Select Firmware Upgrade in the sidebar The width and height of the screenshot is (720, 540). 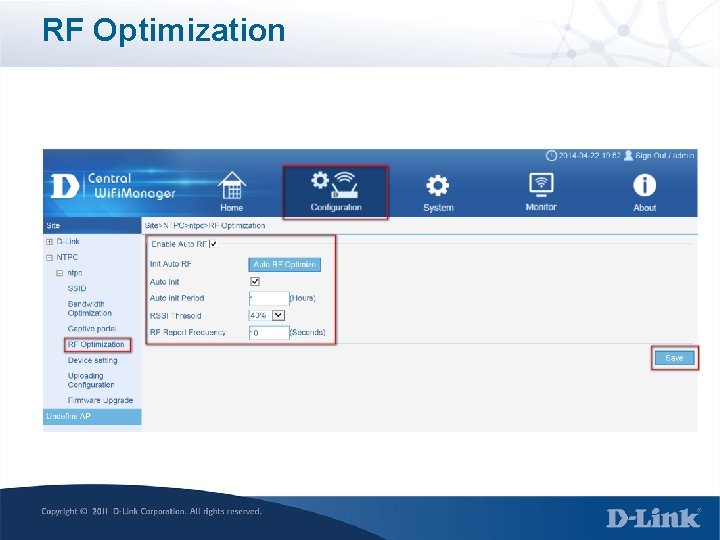point(100,400)
